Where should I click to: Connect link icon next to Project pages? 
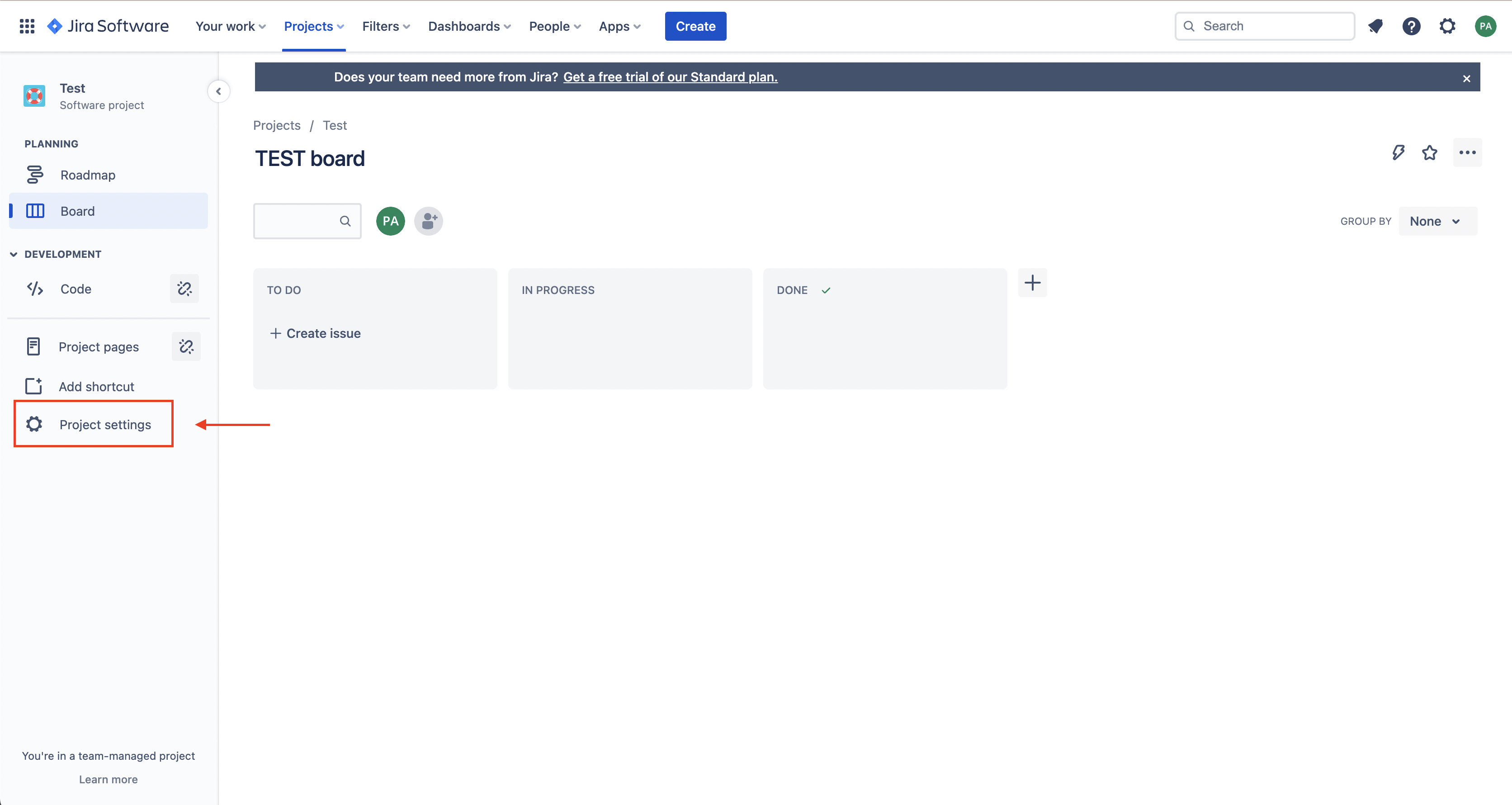[x=186, y=346]
